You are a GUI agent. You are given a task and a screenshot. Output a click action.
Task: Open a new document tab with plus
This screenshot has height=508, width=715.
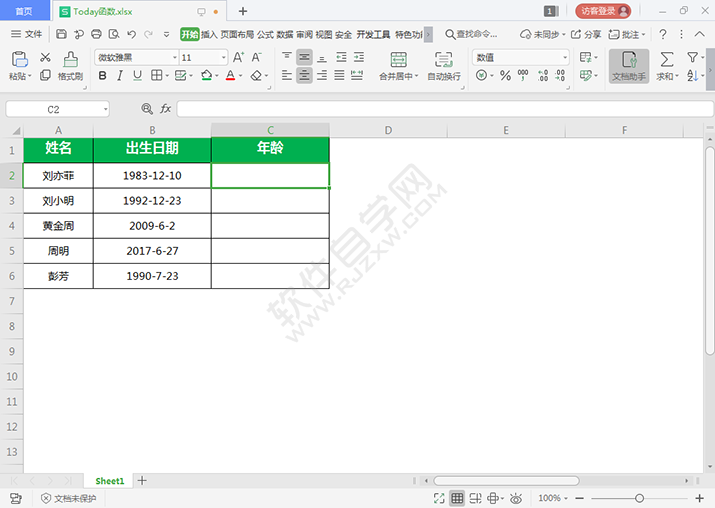pos(243,11)
